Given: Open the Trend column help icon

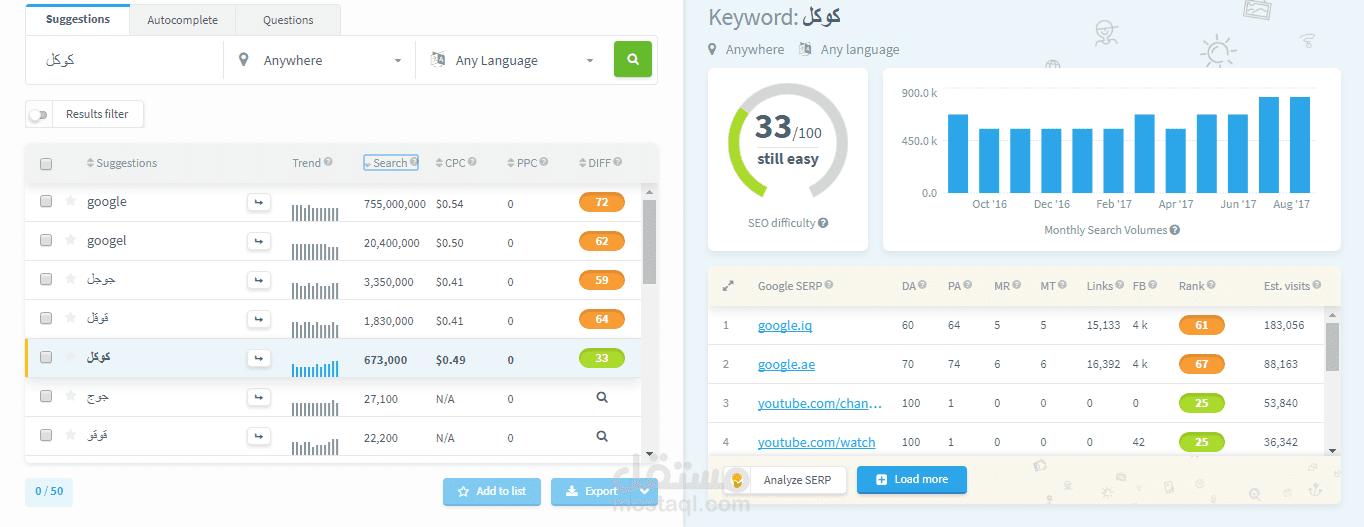Looking at the screenshot, I should tap(328, 162).
